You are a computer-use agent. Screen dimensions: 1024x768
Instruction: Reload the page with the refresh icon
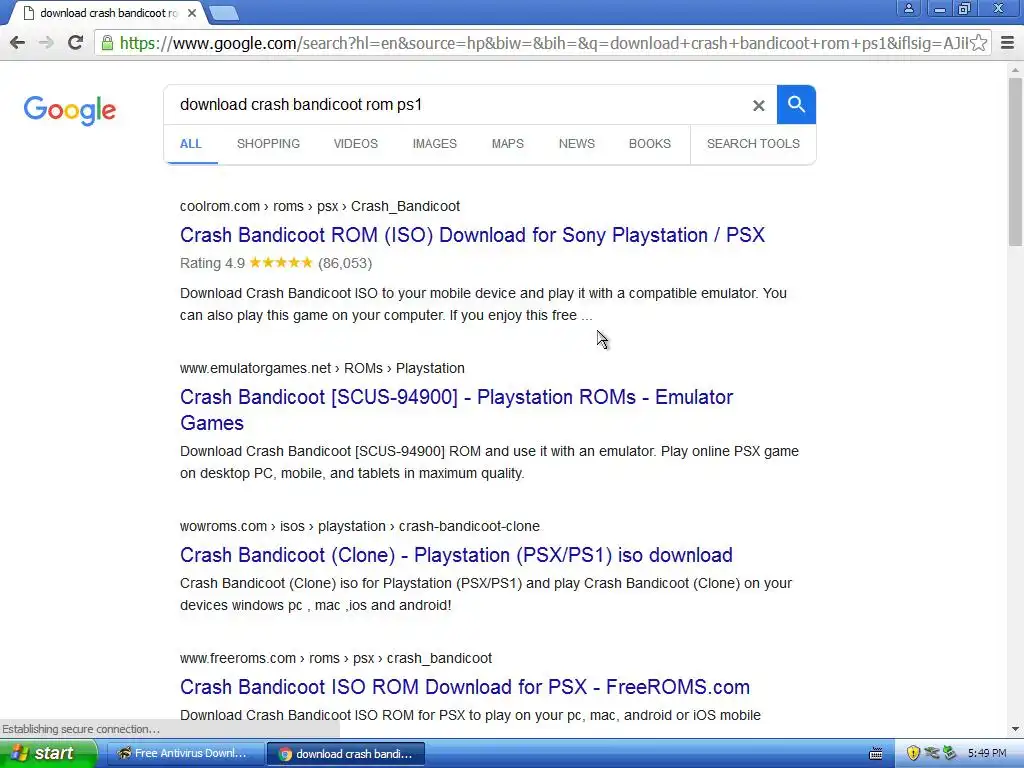pos(75,43)
